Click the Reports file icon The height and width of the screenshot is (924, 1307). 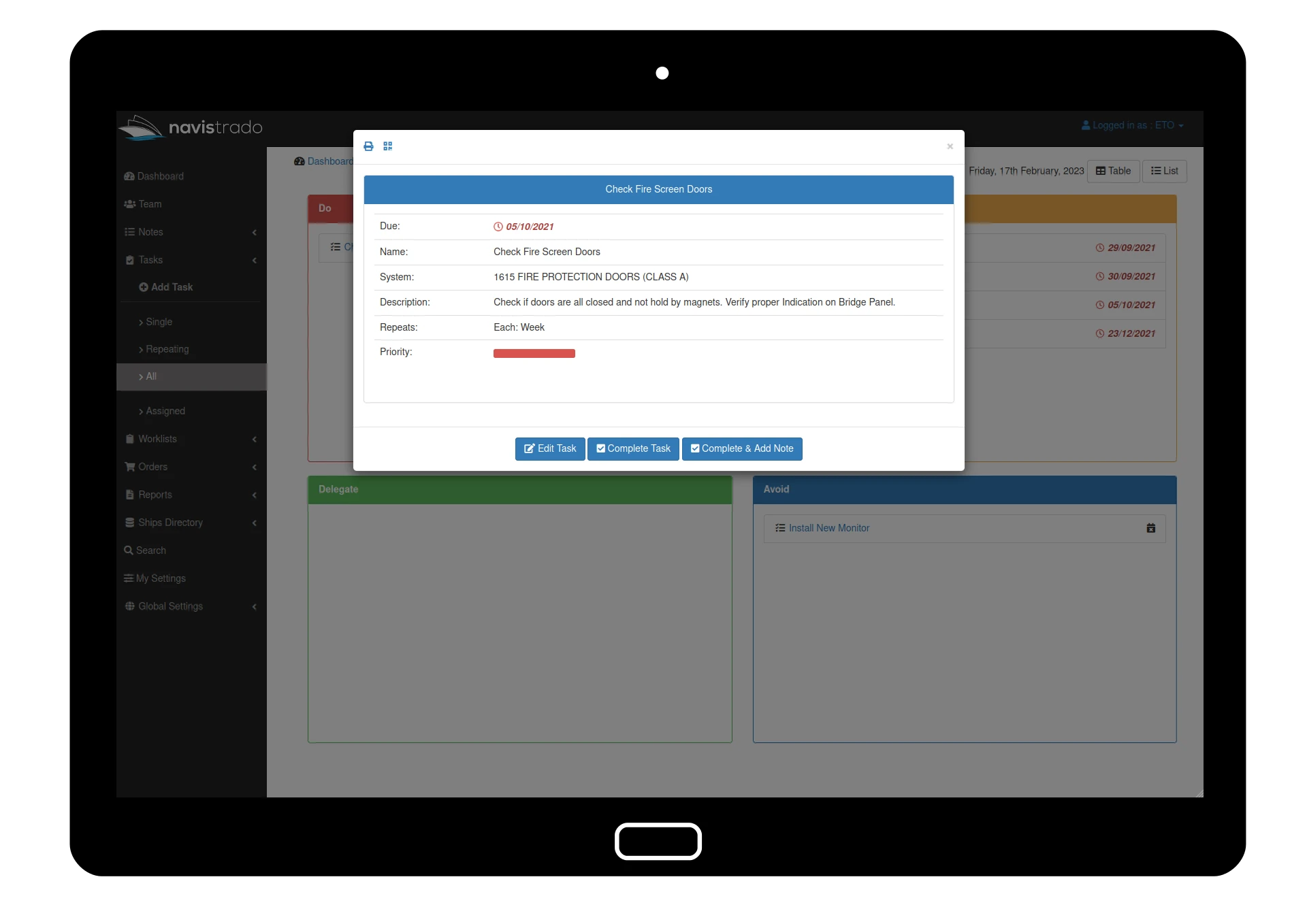(129, 495)
